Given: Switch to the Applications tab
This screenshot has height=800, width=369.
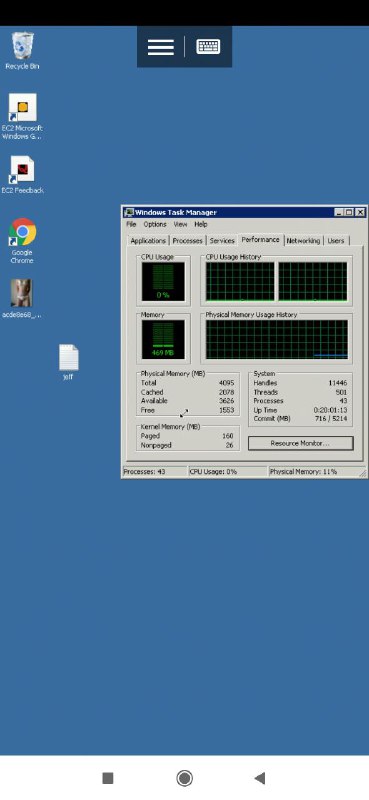Looking at the screenshot, I should point(148,241).
